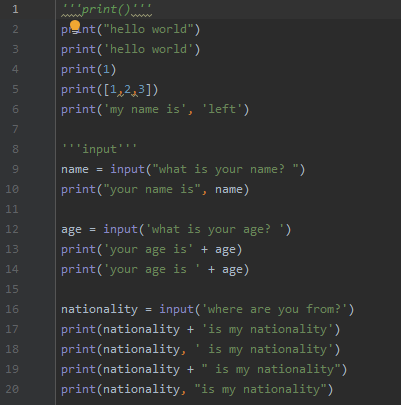This screenshot has width=401, height=405.
Task: Click the nationality variable on line 16
Action: [99, 309]
